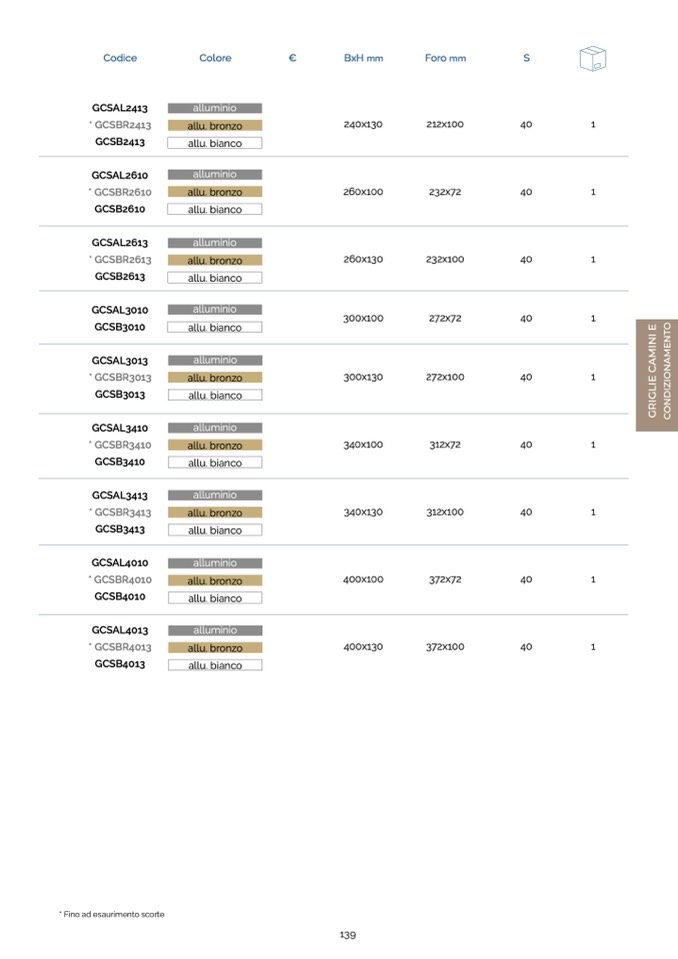Select product code GCSBR3013
Image resolution: width=678 pixels, height=959 pixels.
pos(122,378)
